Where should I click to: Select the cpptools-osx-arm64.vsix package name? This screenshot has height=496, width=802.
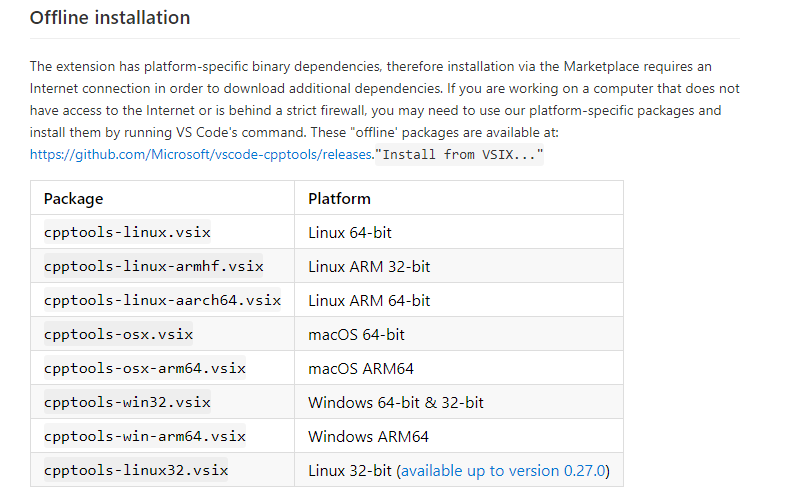click(x=144, y=368)
